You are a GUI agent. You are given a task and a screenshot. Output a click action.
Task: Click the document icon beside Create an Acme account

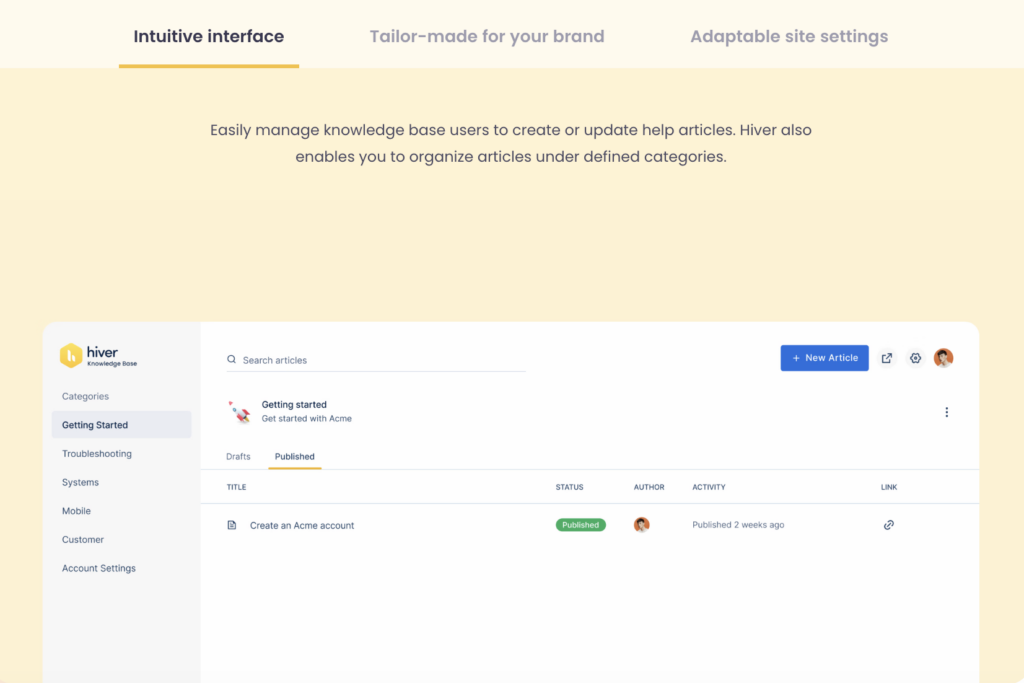[232, 525]
